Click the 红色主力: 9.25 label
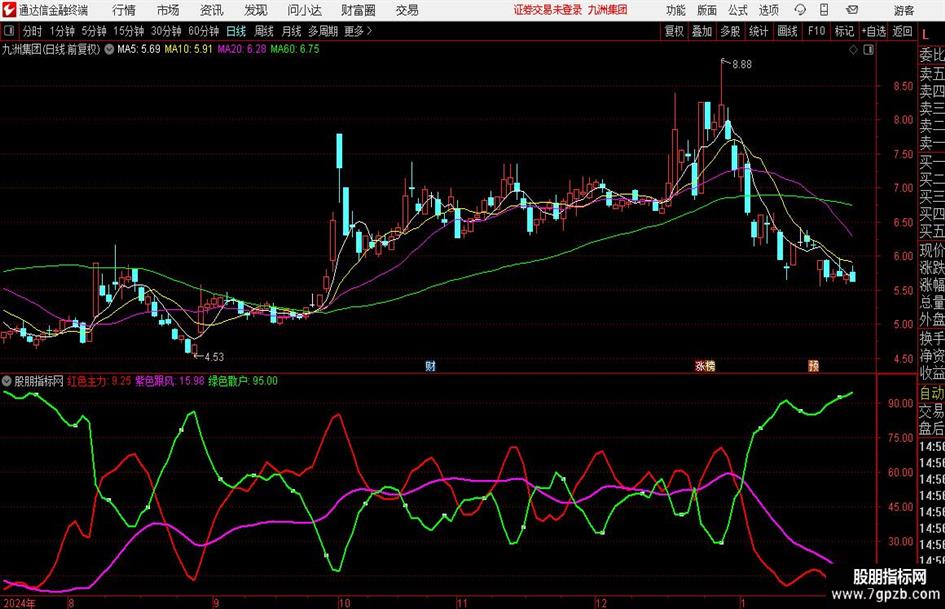 (x=99, y=381)
